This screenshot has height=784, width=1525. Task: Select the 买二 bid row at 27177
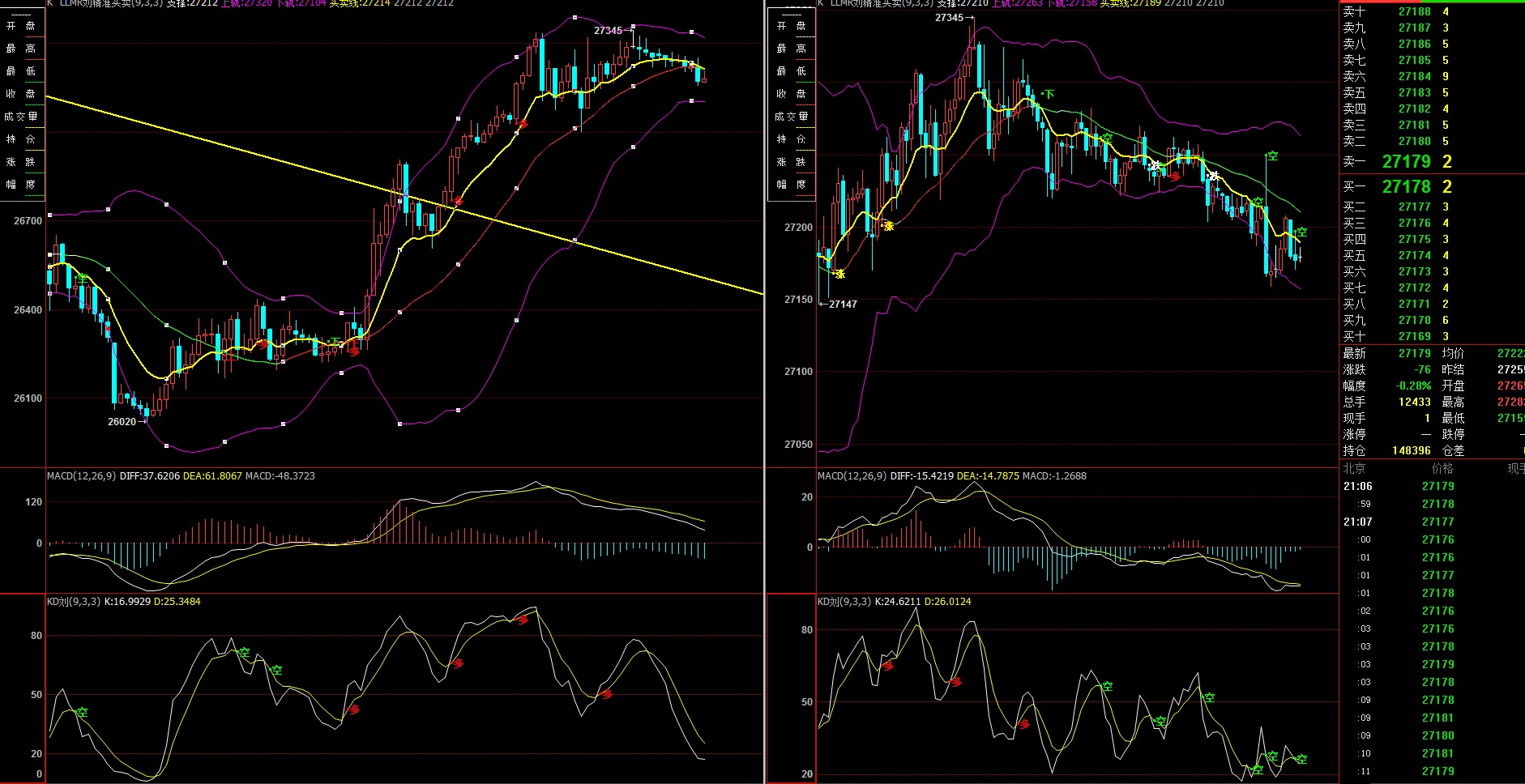[x=1432, y=207]
